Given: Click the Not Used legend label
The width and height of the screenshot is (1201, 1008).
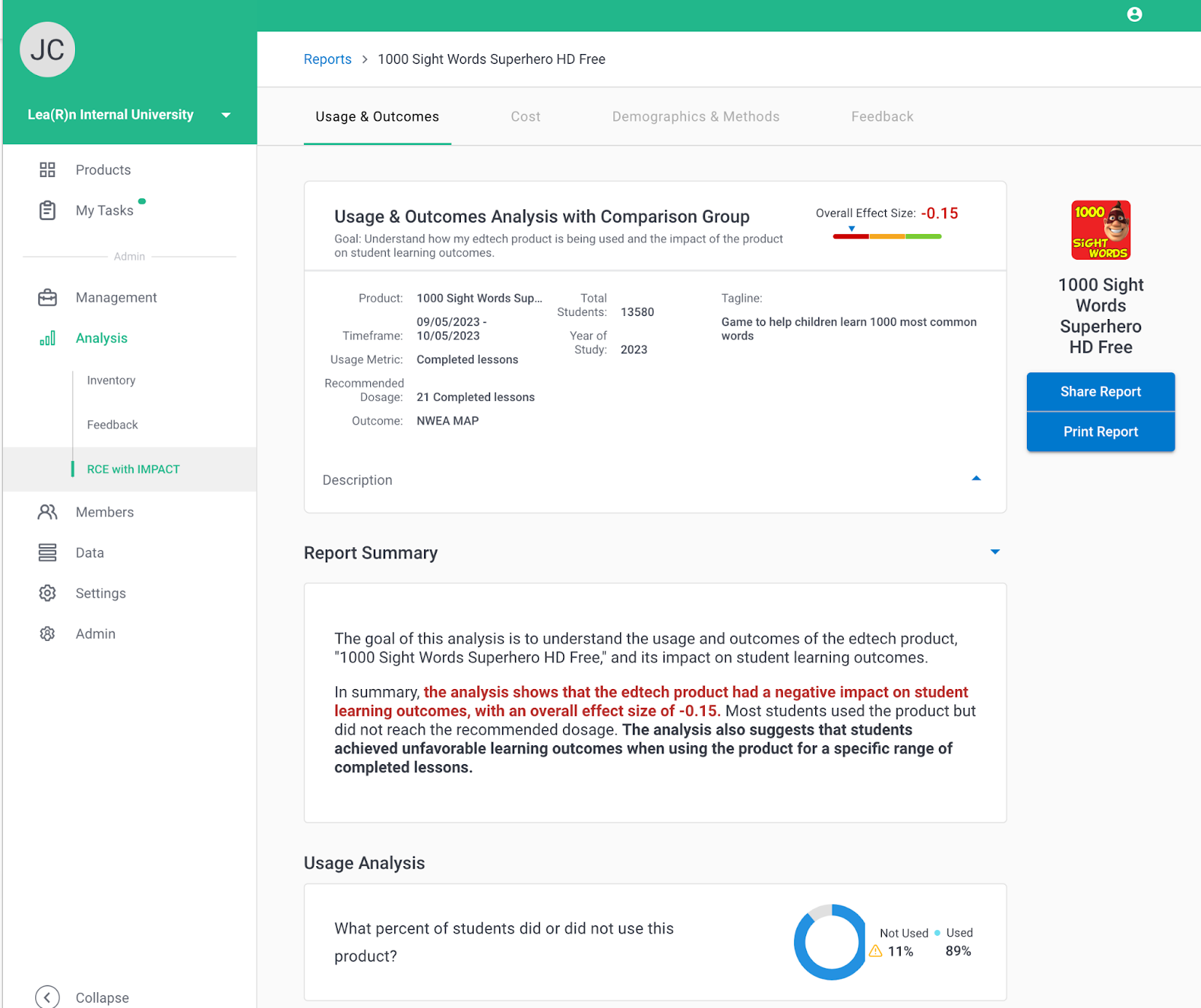Looking at the screenshot, I should pyautogui.click(x=904, y=933).
